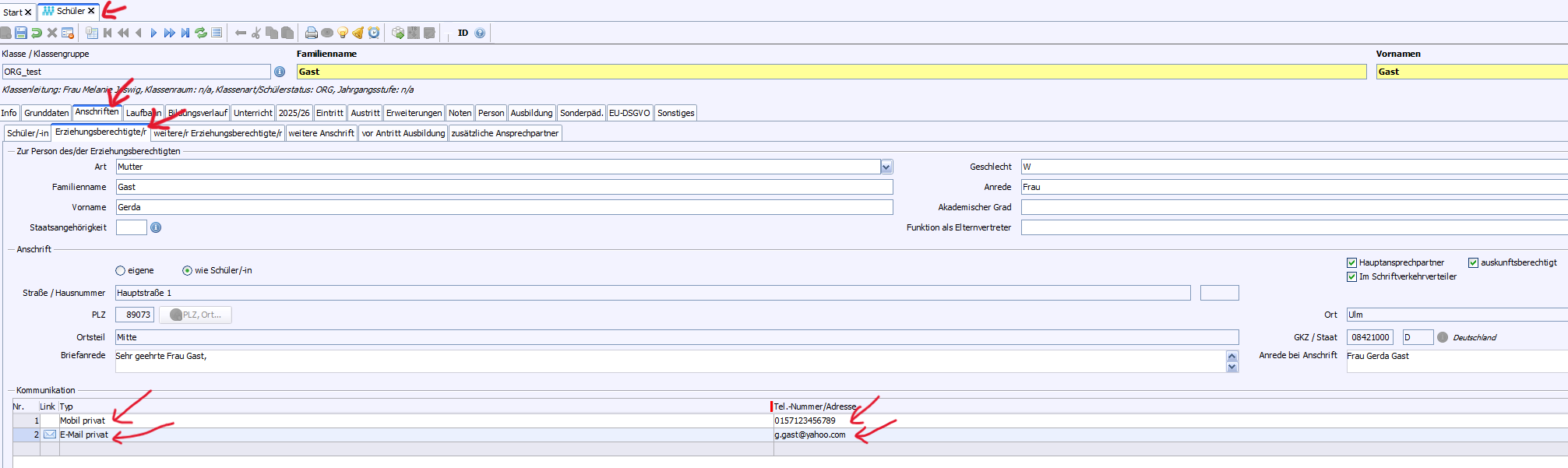Click the printer icon
Image resolution: width=1568 pixels, height=468 pixels.
312,33
